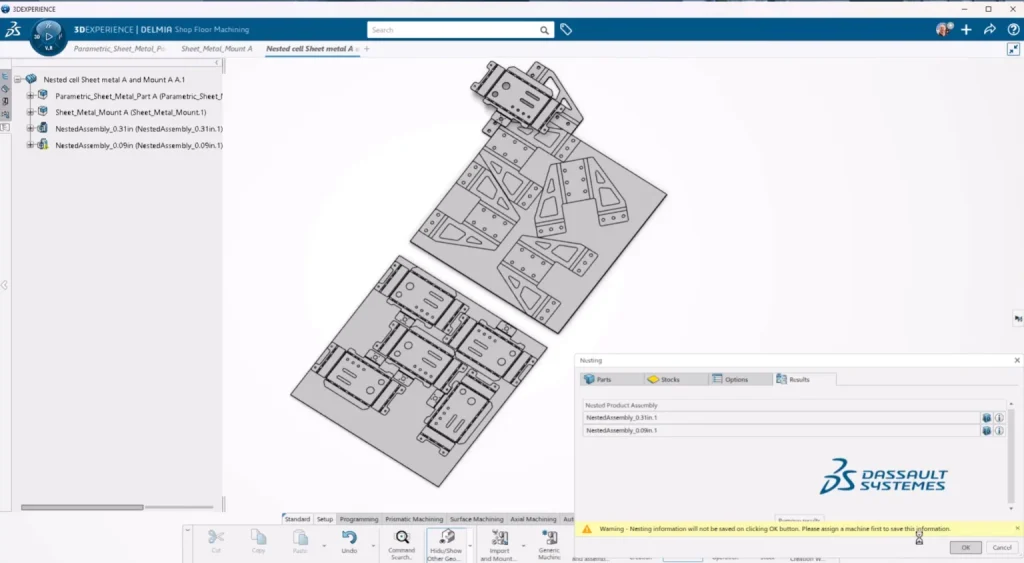Image resolution: width=1024 pixels, height=563 pixels.
Task: Click the tree panel horizontal scrollbar
Action: 82,507
